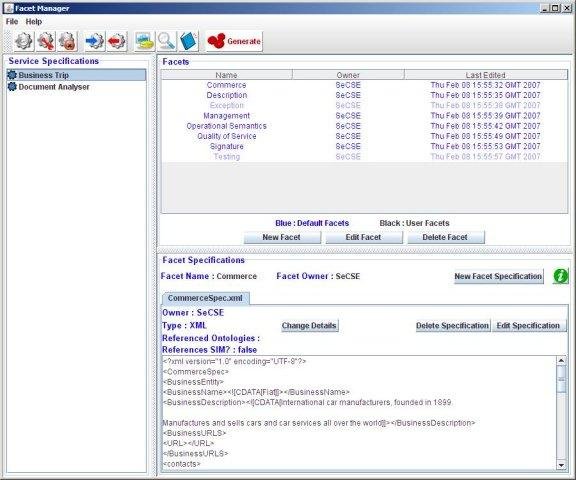Click the 15:55:42 timestamp cell

[x=486, y=126]
